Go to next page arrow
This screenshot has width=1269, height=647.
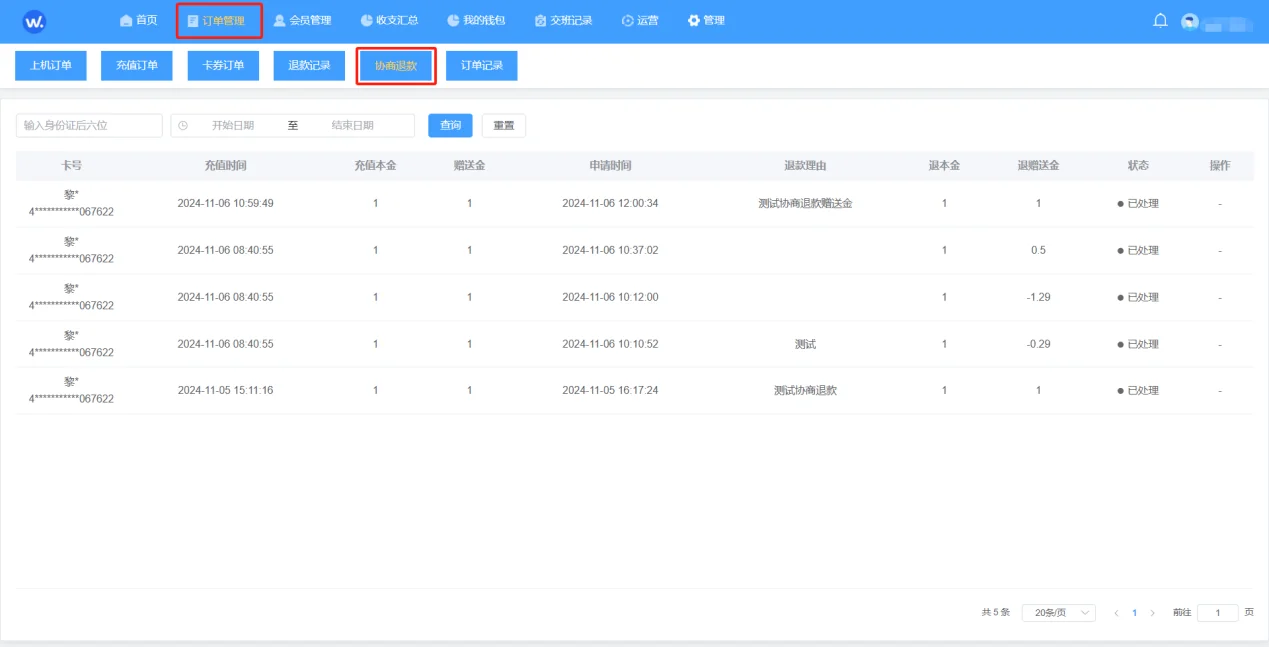point(1152,613)
